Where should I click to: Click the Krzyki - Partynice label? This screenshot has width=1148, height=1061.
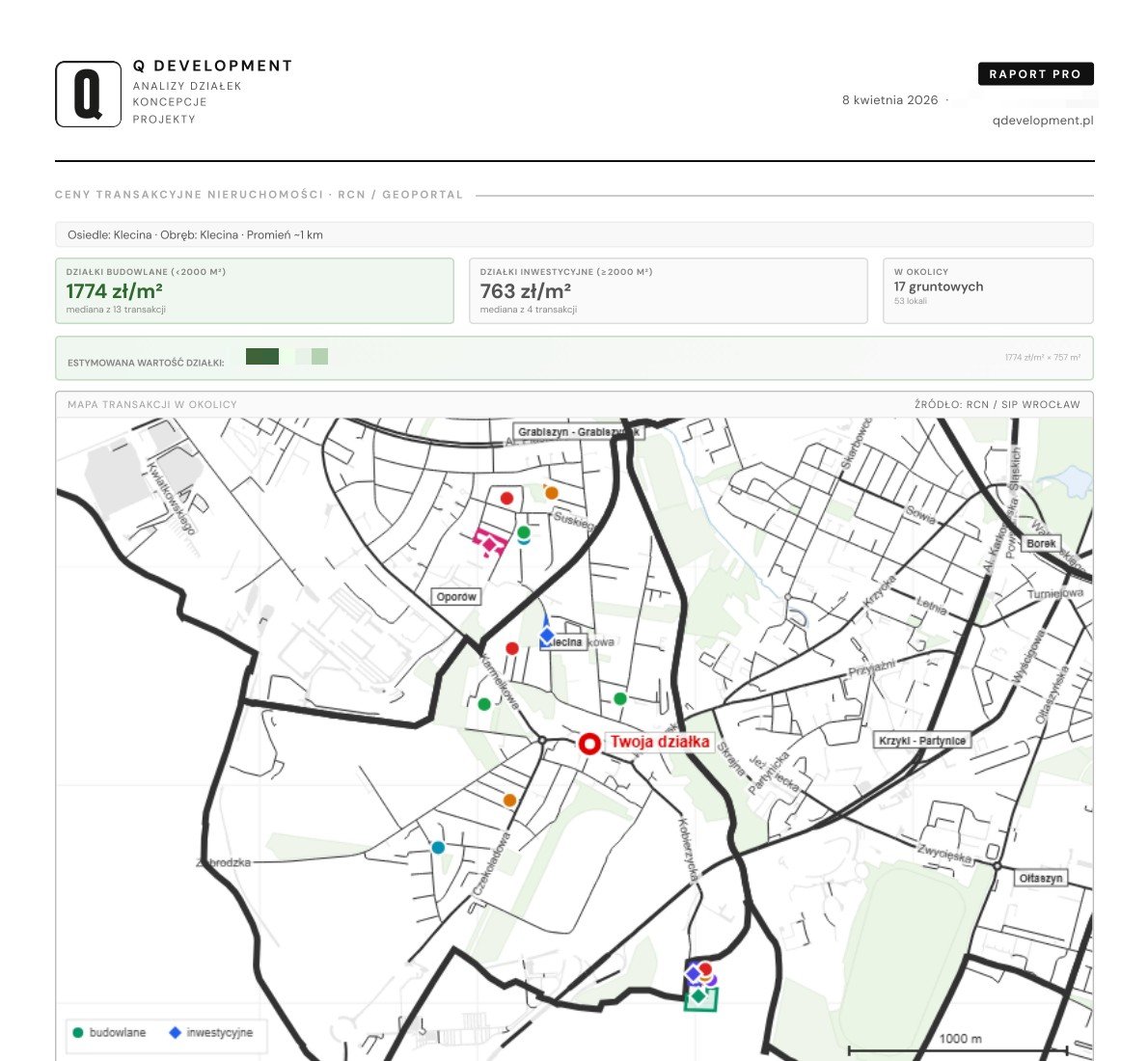coord(921,740)
